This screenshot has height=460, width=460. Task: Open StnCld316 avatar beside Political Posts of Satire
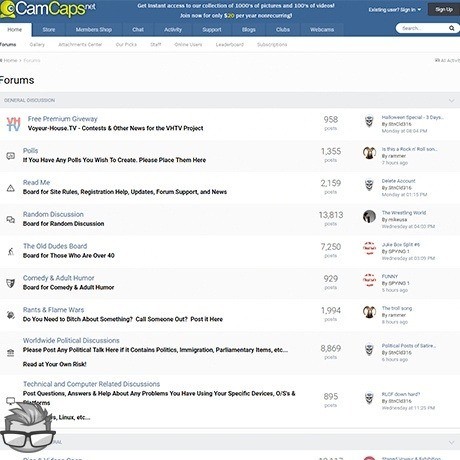pyautogui.click(x=369, y=350)
